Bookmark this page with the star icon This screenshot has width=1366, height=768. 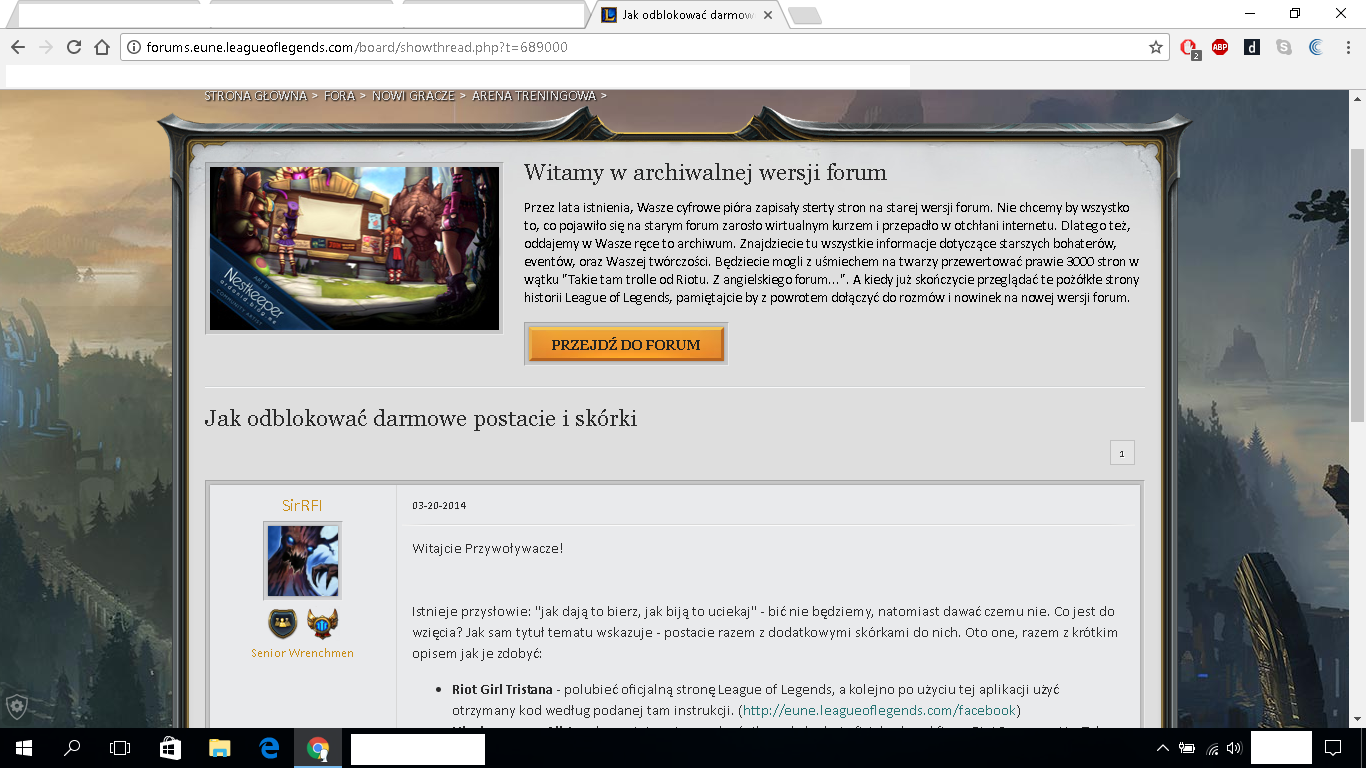[x=1156, y=47]
